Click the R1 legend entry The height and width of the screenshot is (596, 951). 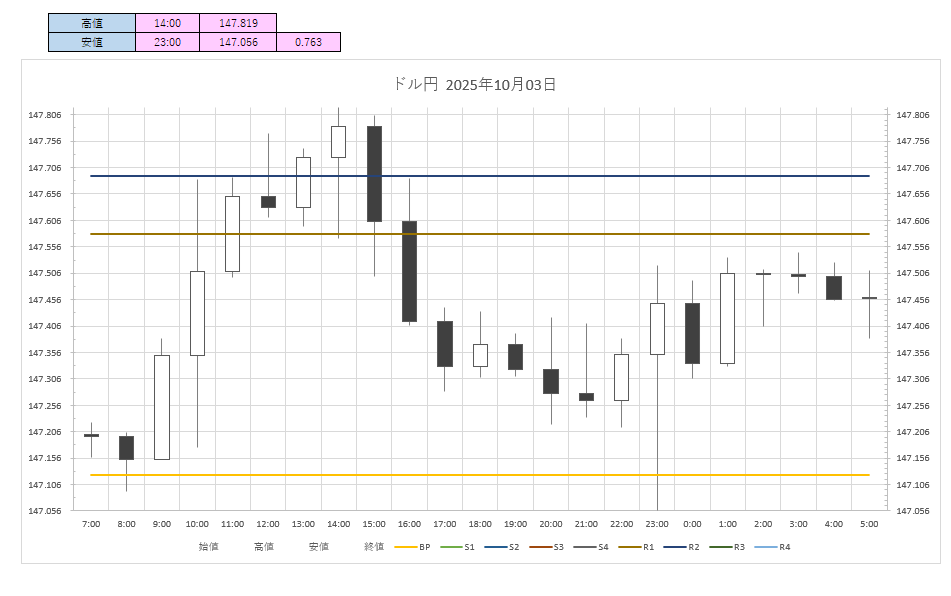click(636, 547)
